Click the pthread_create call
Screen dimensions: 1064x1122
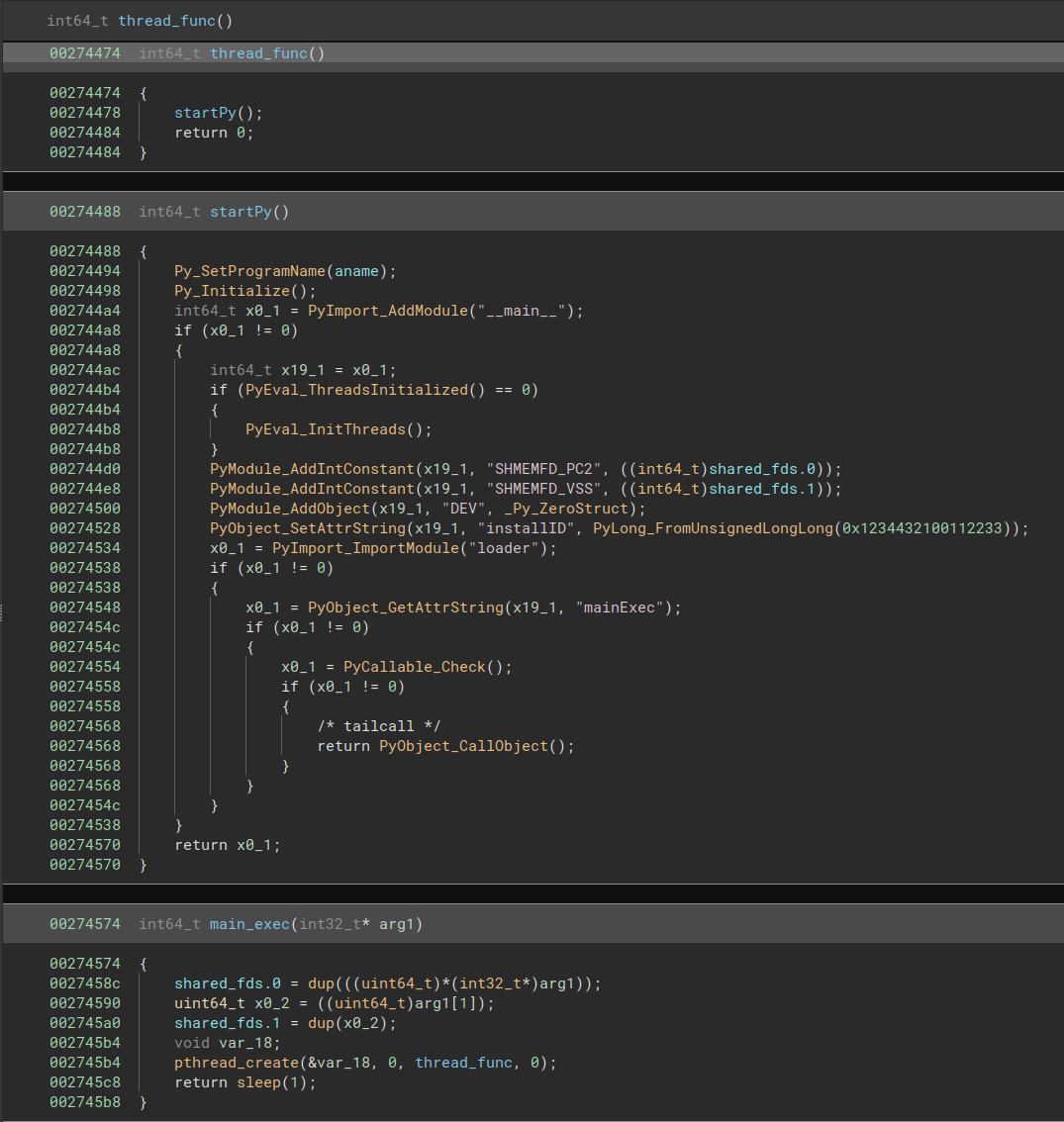click(x=237, y=1063)
